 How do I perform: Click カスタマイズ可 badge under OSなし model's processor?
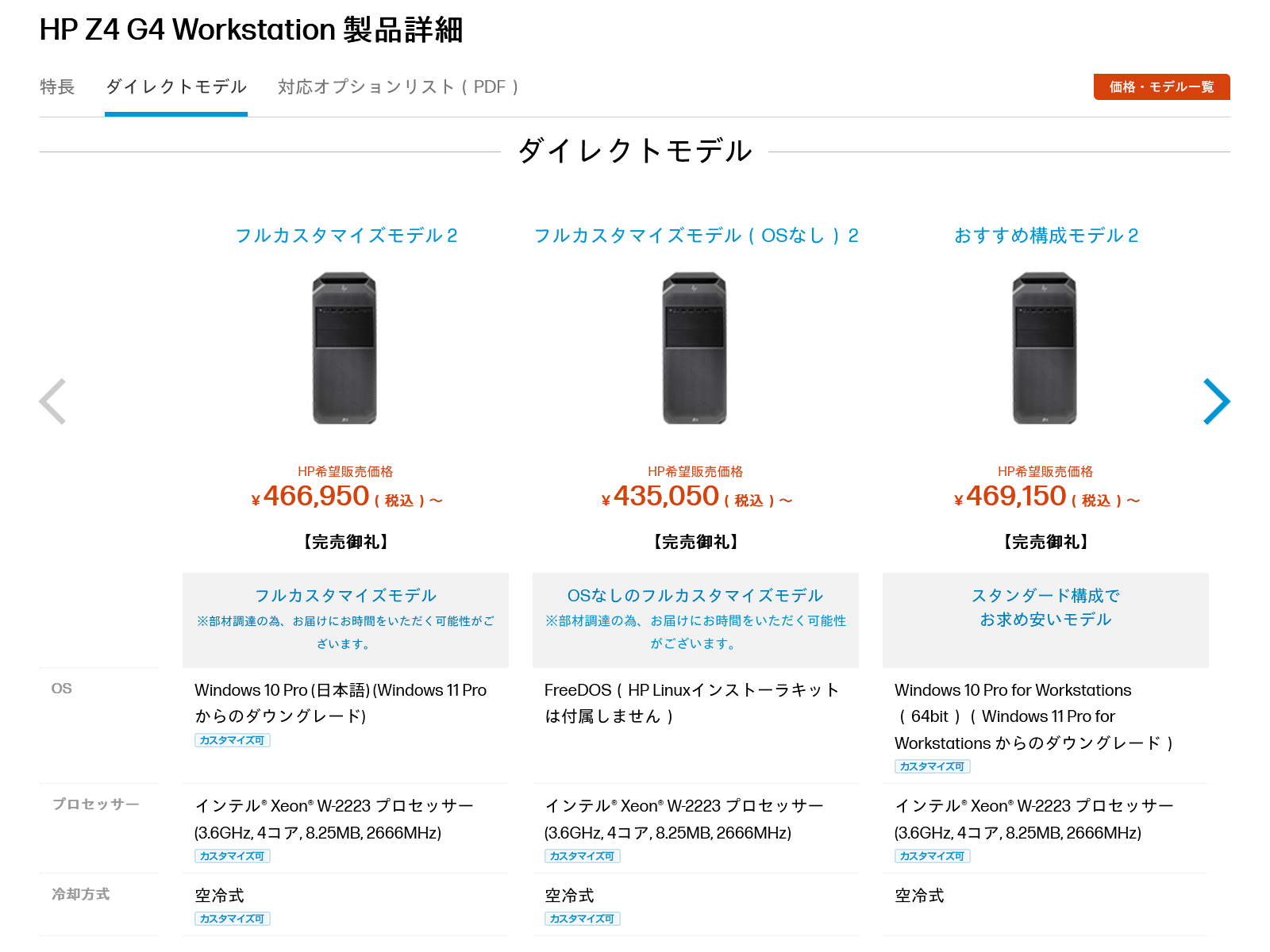point(582,856)
